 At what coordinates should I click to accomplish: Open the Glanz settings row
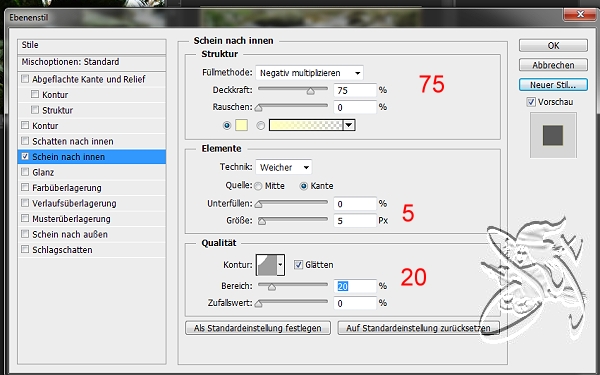click(92, 172)
